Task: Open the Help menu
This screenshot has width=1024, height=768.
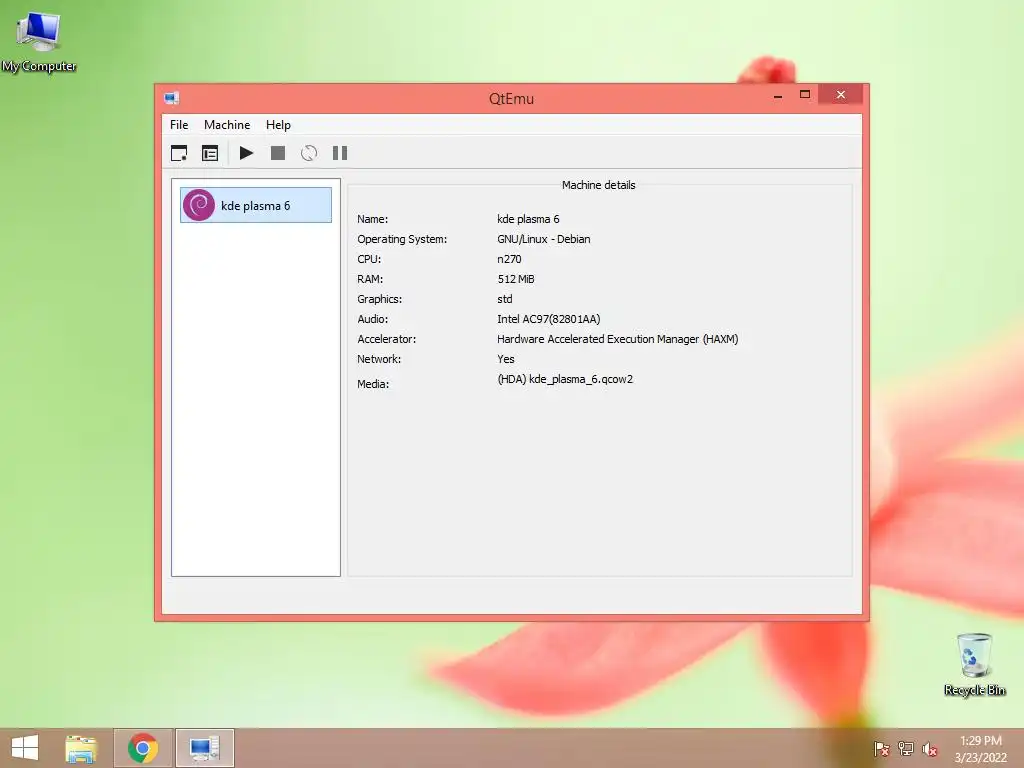Action: click(x=278, y=125)
